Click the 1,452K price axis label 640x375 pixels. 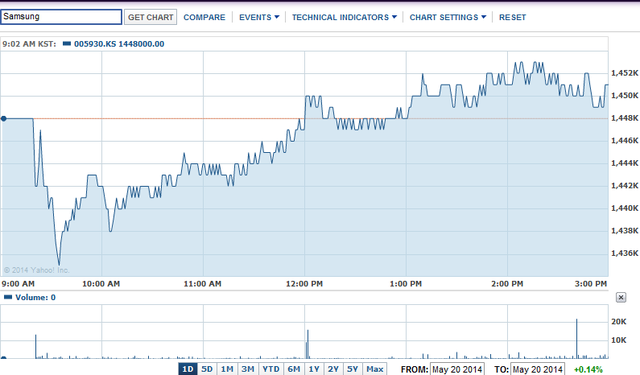624,73
